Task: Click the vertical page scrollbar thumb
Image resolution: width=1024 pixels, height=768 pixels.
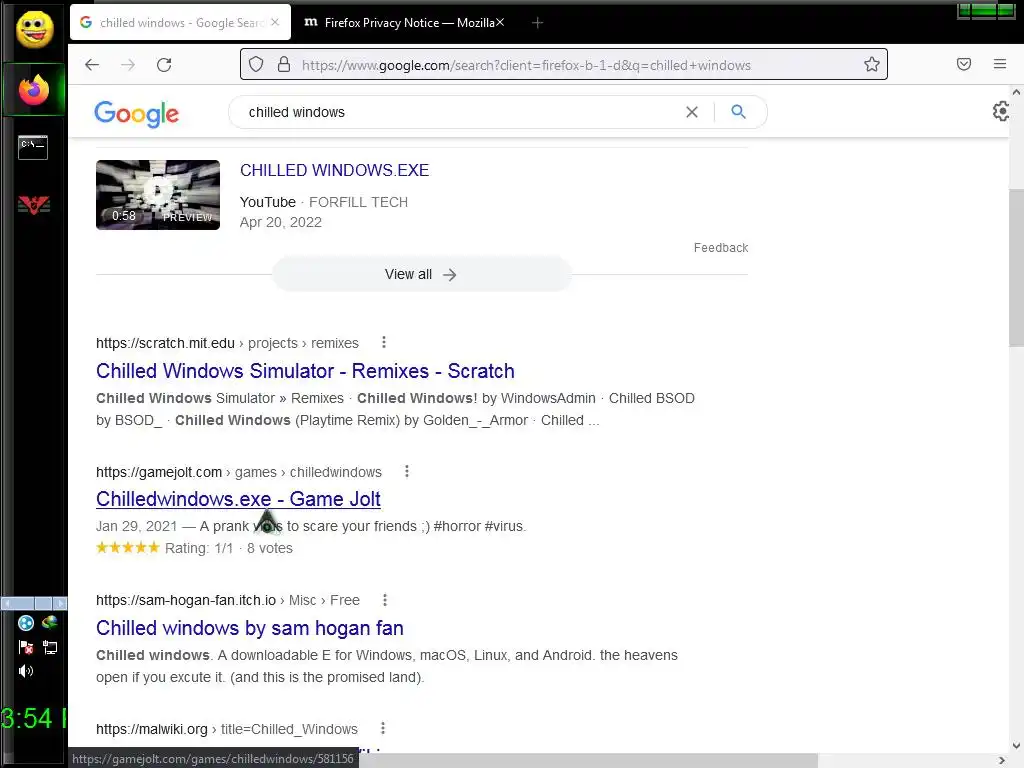Action: [x=1016, y=268]
